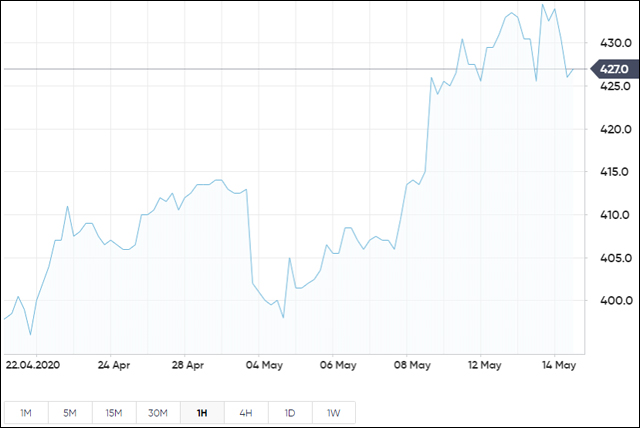Click the 22.04.2020 date label

point(32,366)
